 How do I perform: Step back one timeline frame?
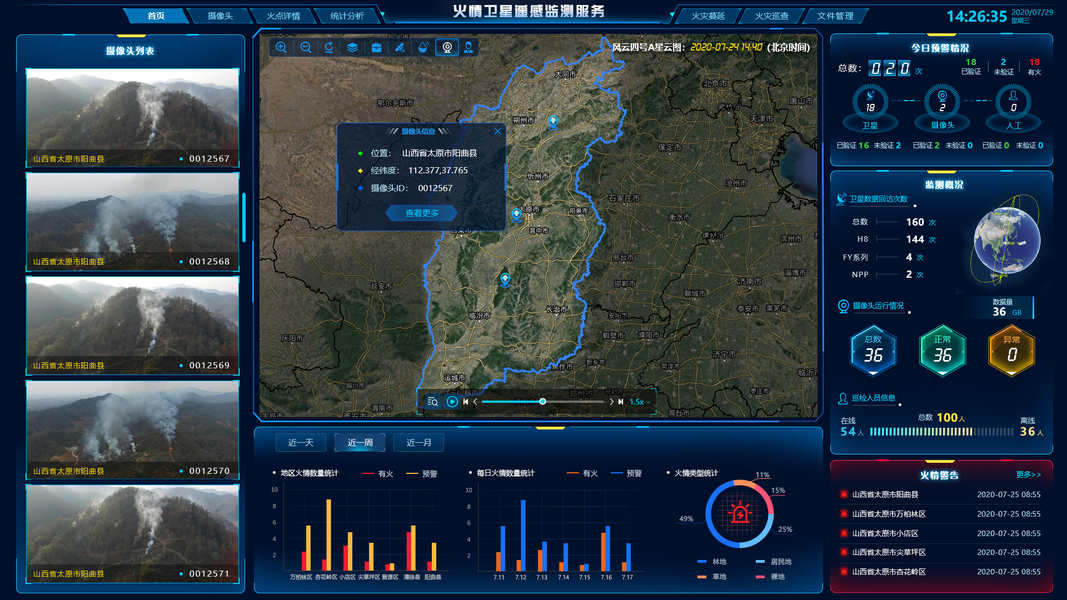click(x=475, y=401)
